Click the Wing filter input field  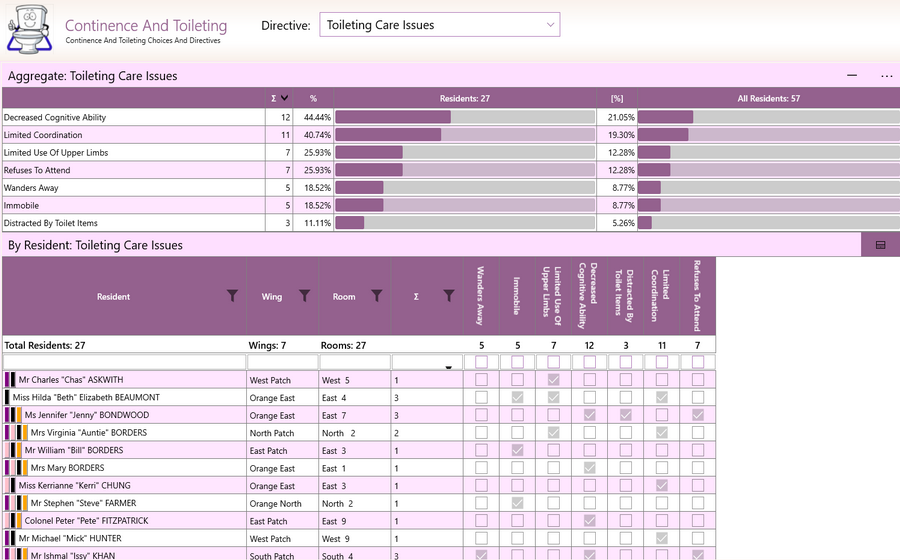coord(282,362)
